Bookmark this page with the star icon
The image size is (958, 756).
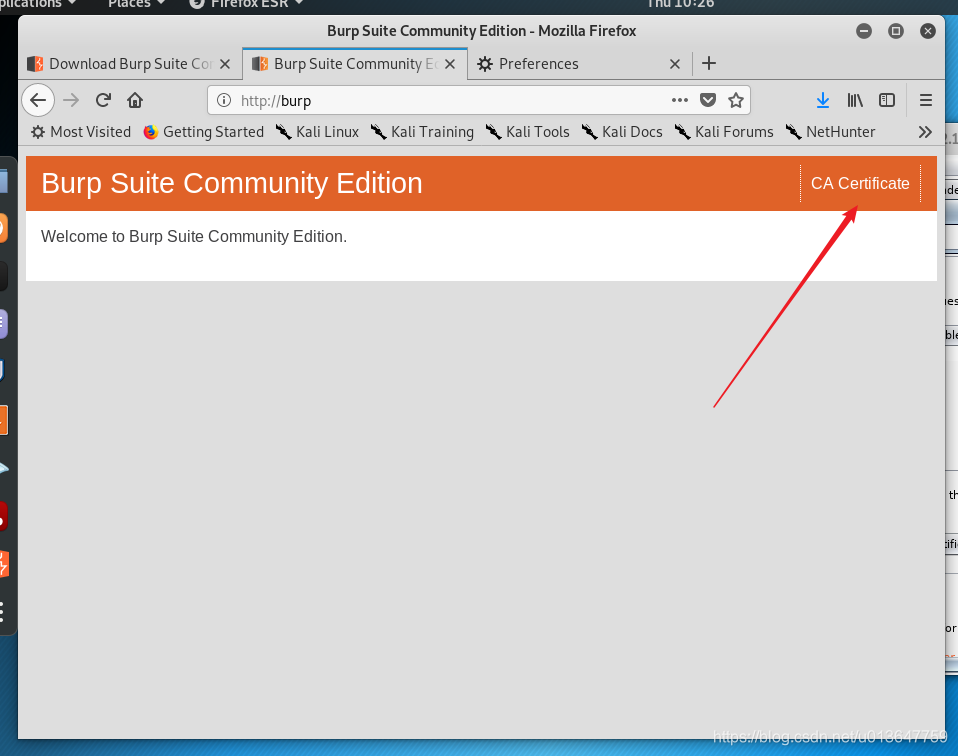[x=736, y=100]
